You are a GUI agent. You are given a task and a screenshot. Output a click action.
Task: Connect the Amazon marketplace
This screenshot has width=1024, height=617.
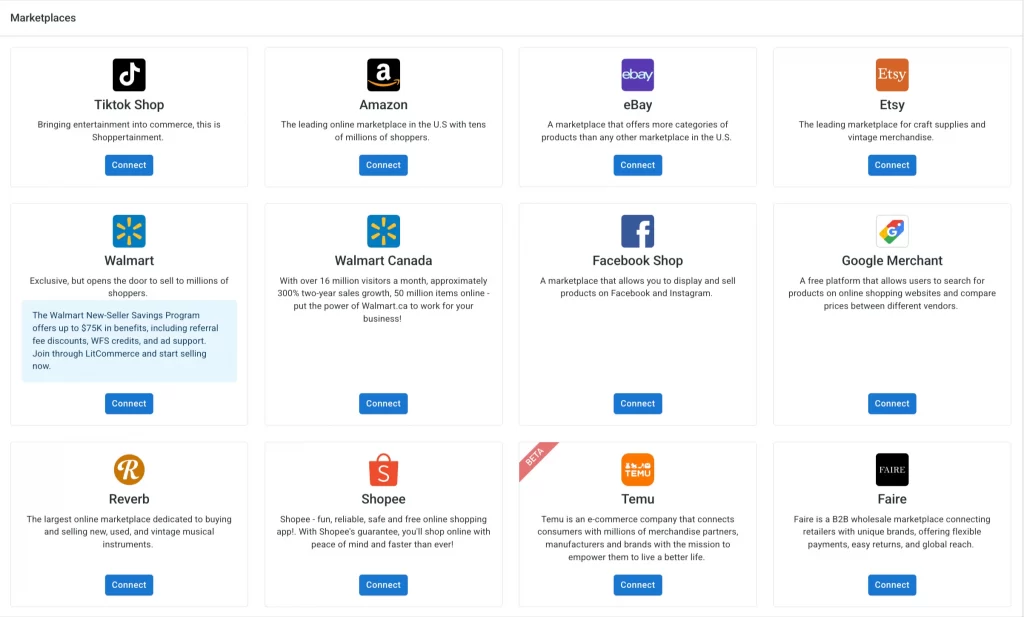coord(383,165)
